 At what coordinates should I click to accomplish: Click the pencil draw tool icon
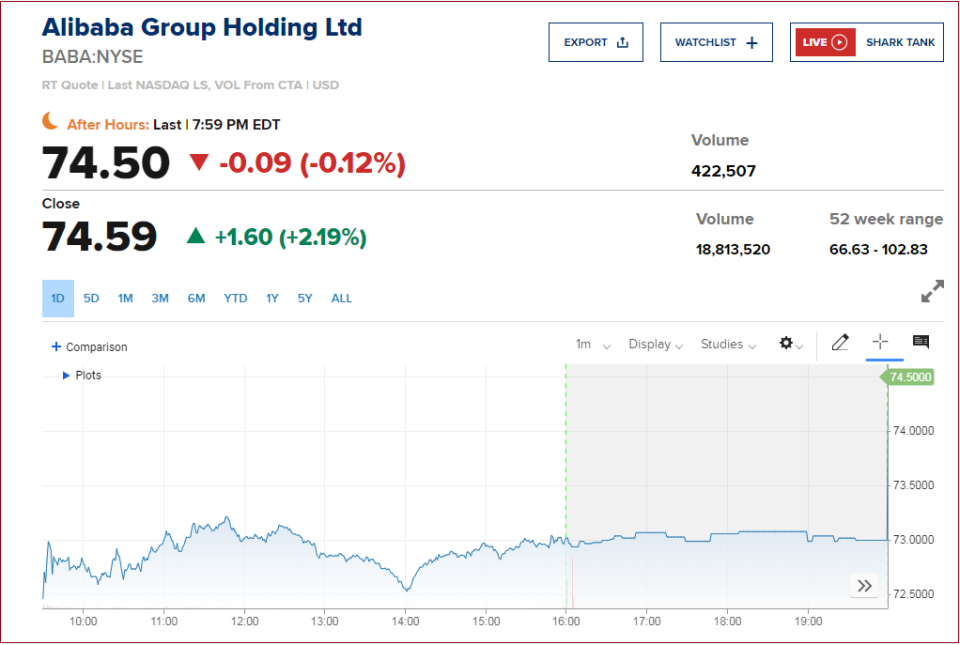840,343
